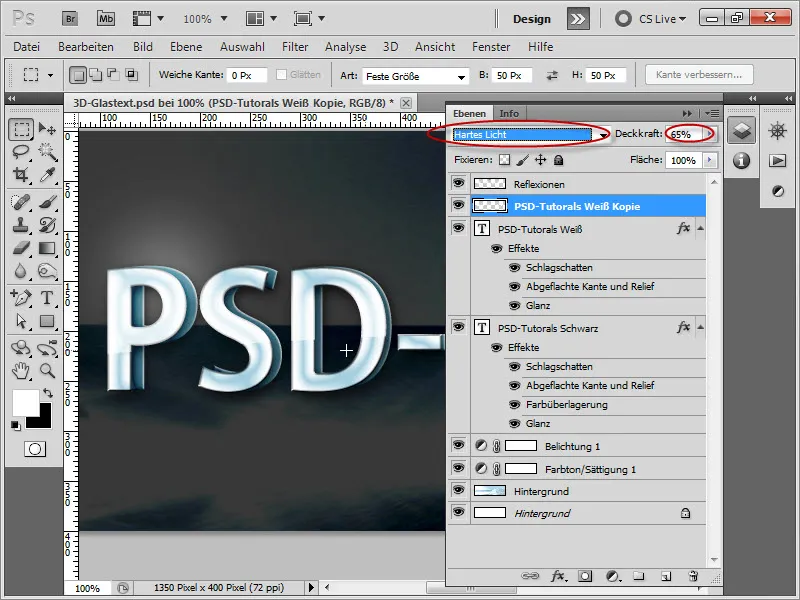This screenshot has width=800, height=600.
Task: Add a layer mask
Action: [585, 577]
